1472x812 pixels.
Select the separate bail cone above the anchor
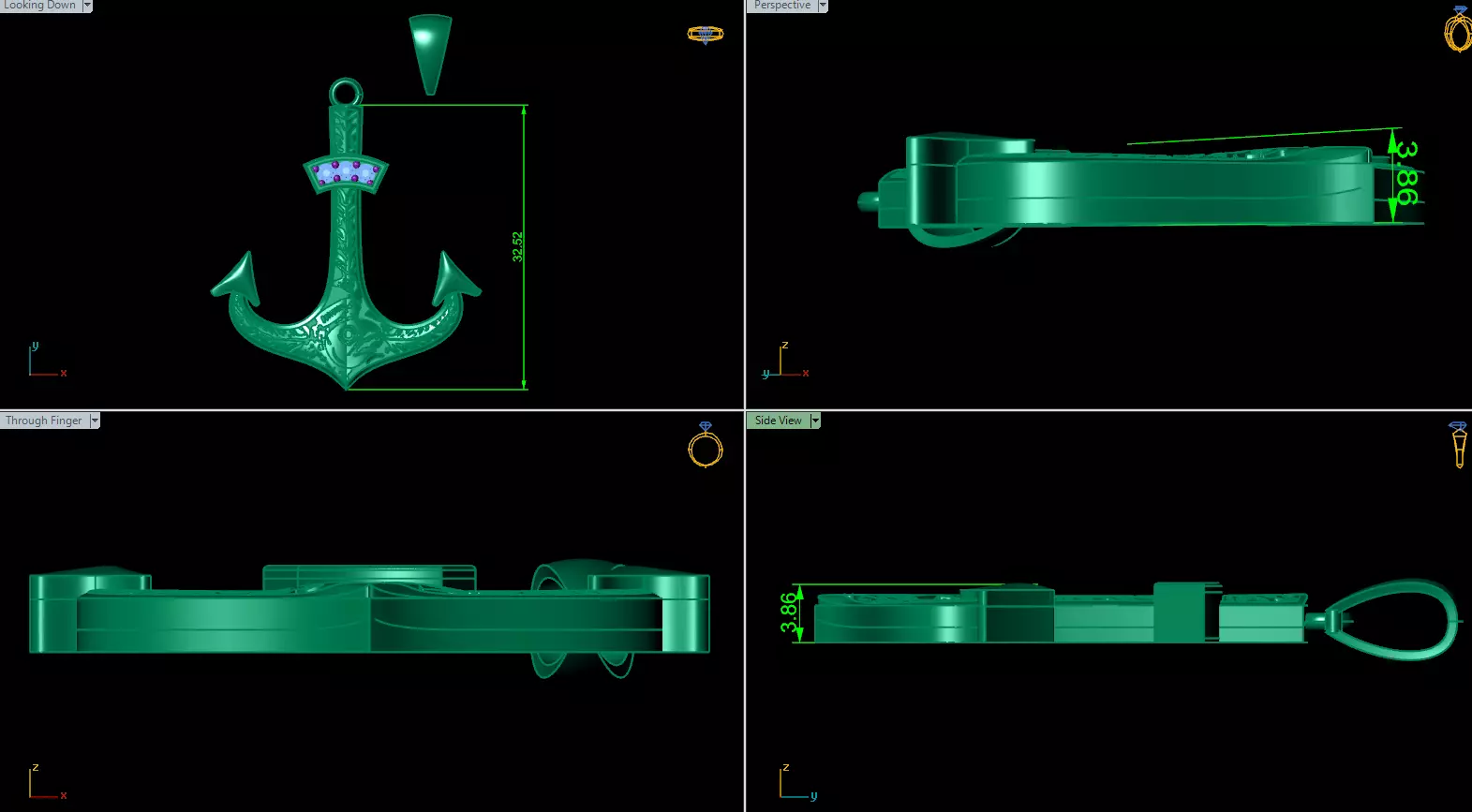[430, 54]
